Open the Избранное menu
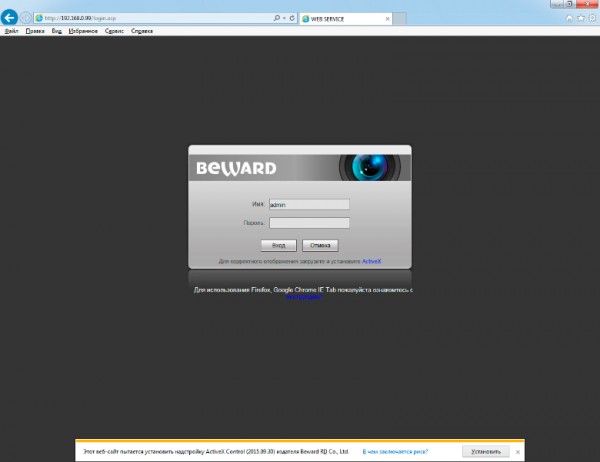 click(x=83, y=31)
